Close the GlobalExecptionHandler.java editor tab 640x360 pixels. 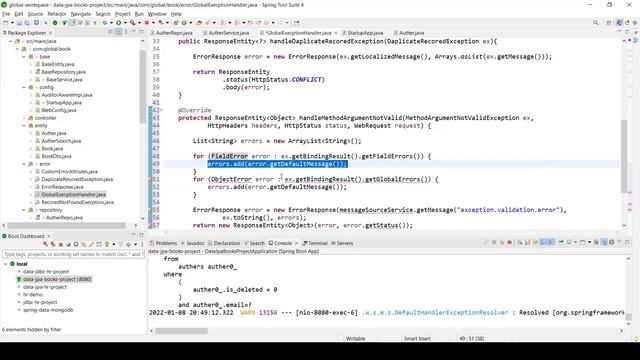point(336,33)
